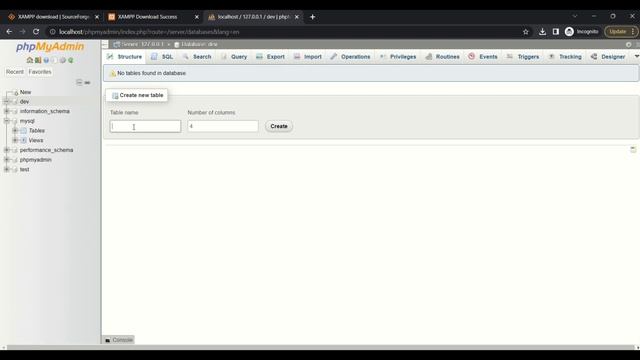The image size is (640, 360).
Task: Click the link with main panel icon
Action: pos(87,82)
